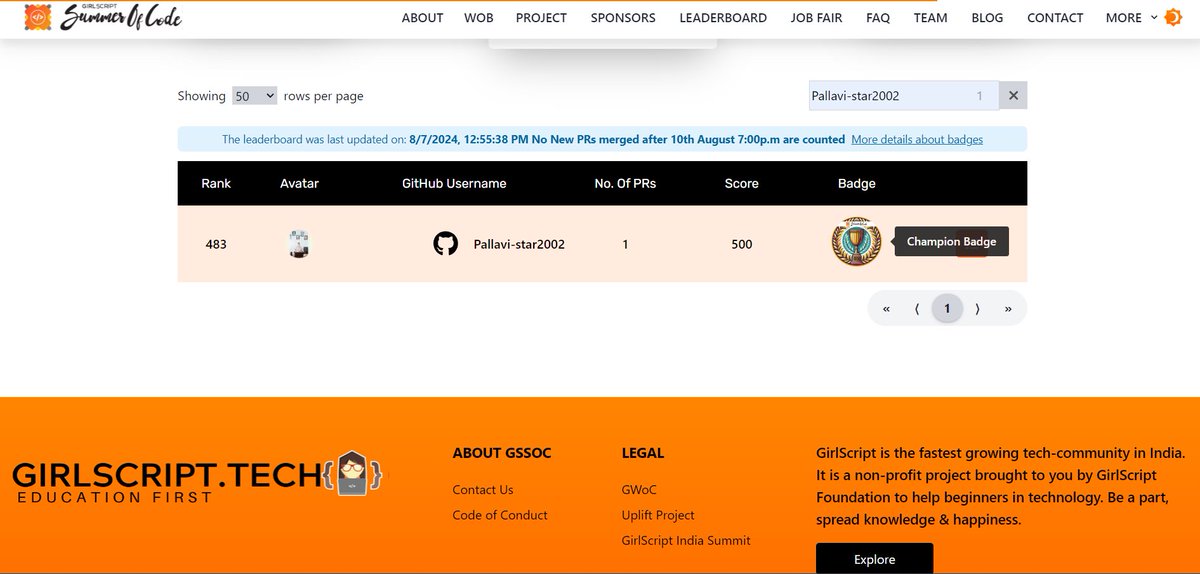This screenshot has width=1200, height=574.
Task: Open the Code of Conduct link
Action: pyautogui.click(x=500, y=515)
